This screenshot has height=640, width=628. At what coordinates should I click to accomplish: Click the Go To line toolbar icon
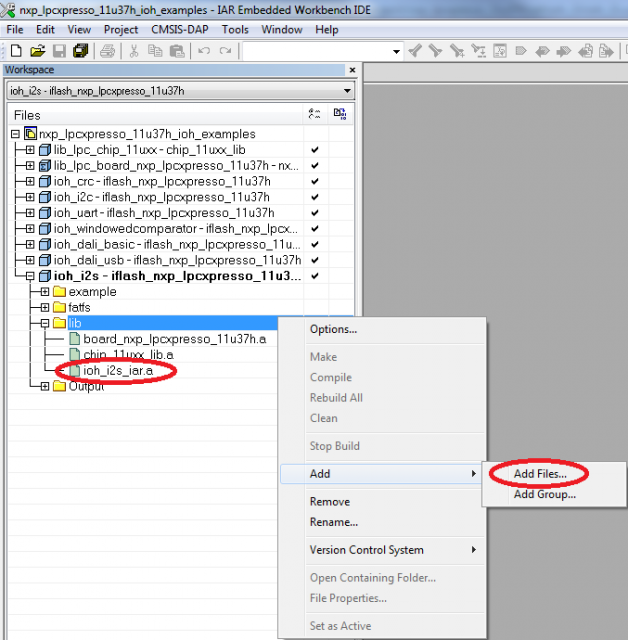click(500, 51)
